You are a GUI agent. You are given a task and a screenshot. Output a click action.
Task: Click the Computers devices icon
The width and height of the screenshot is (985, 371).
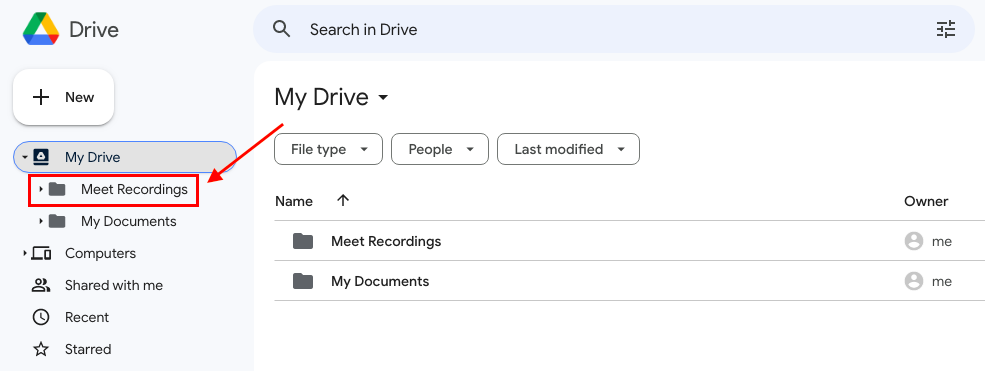pyautogui.click(x=41, y=254)
